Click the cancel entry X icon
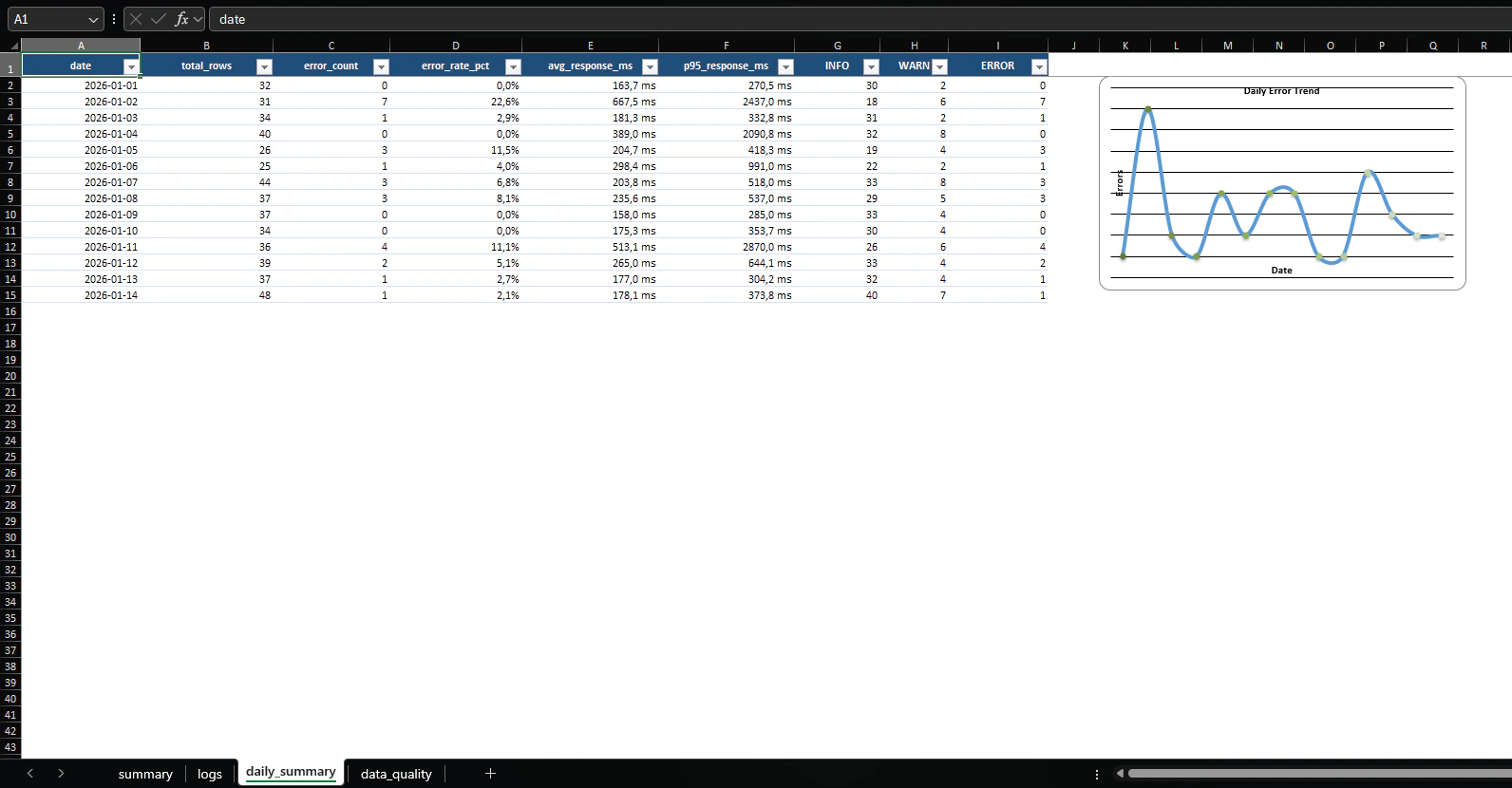The height and width of the screenshot is (788, 1512). pos(136,19)
